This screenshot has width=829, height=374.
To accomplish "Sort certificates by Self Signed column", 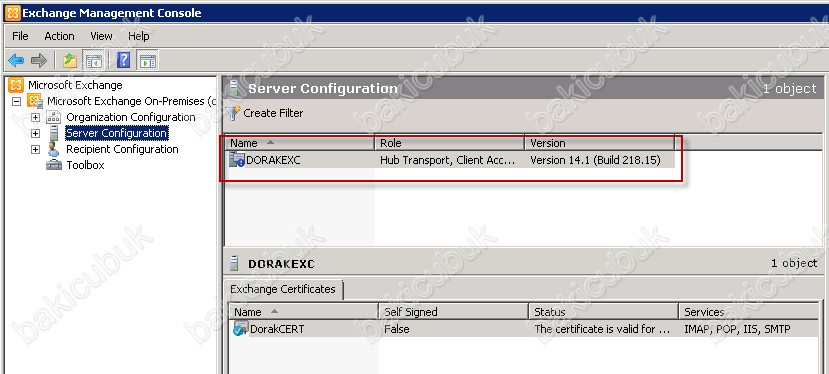I will click(x=454, y=312).
